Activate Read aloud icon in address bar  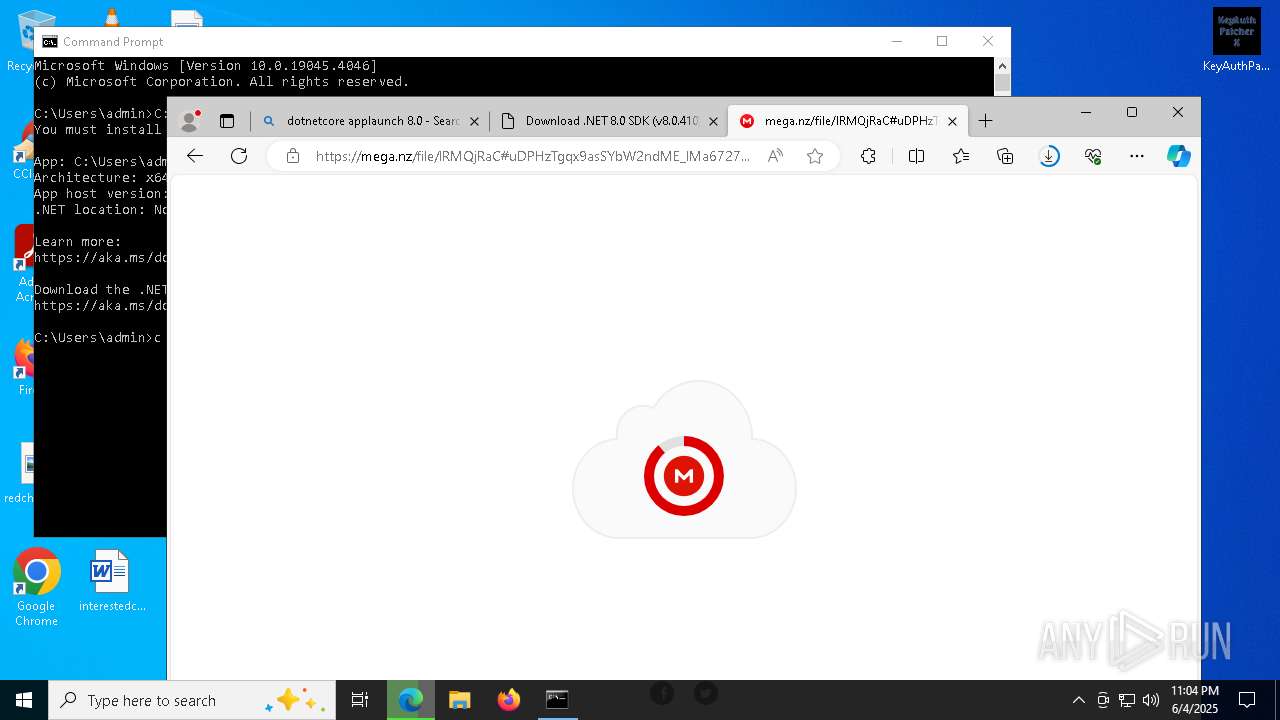pos(775,156)
